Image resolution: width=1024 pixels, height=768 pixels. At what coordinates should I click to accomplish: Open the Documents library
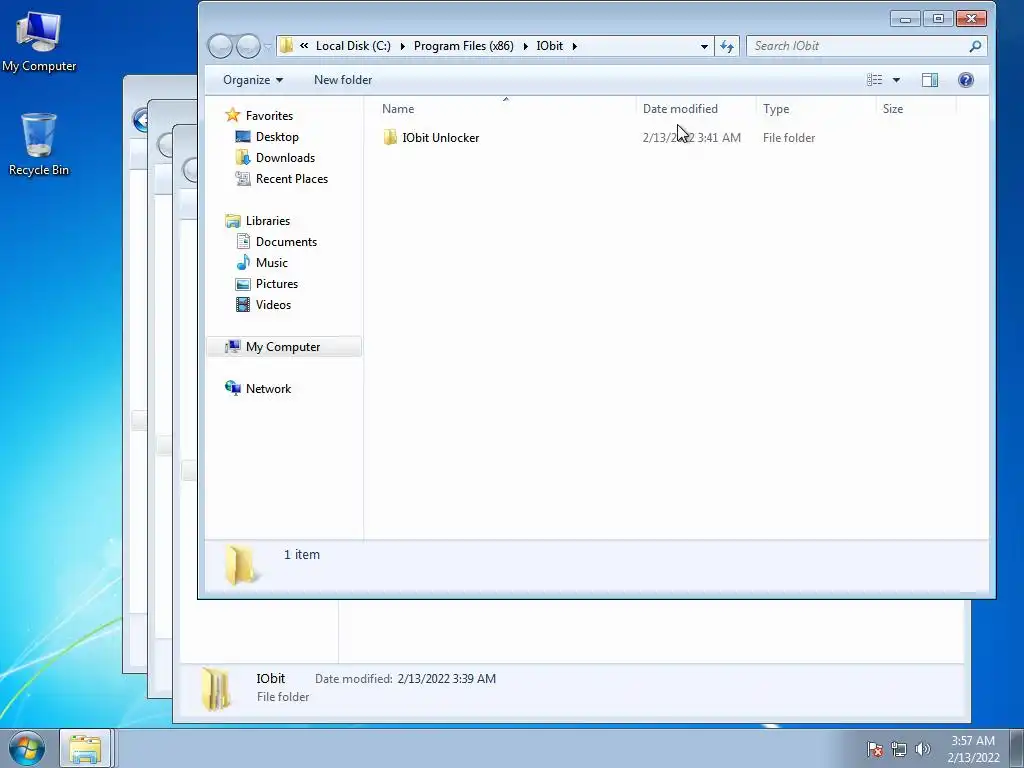click(286, 242)
